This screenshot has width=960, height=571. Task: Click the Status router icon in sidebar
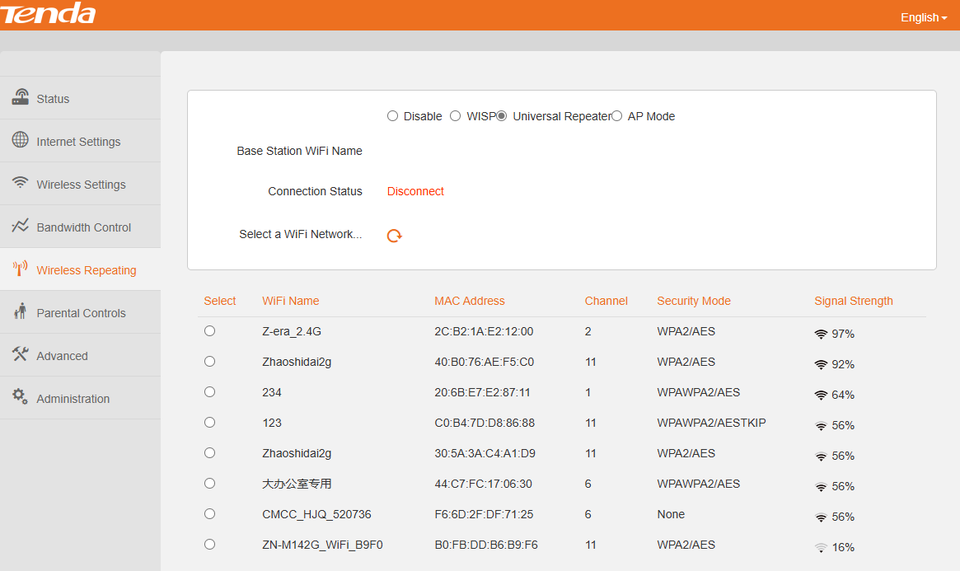click(x=20, y=97)
